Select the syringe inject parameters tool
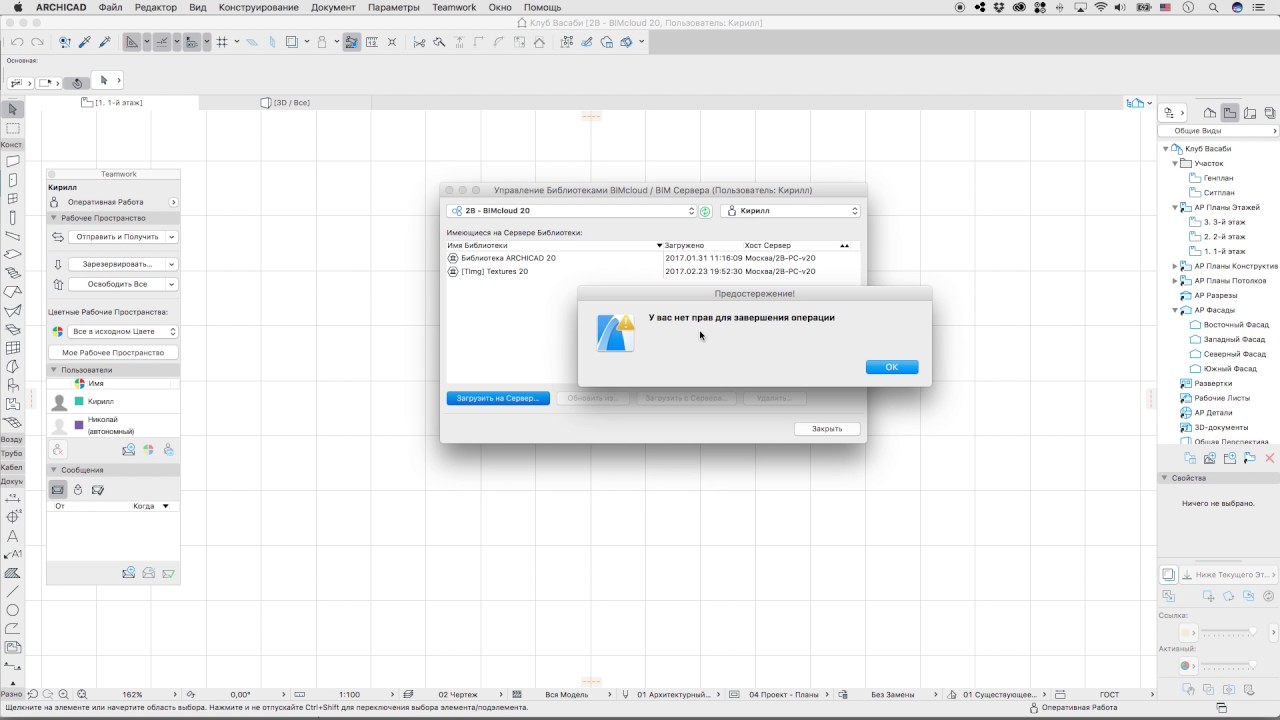The width and height of the screenshot is (1280, 720). (x=105, y=42)
